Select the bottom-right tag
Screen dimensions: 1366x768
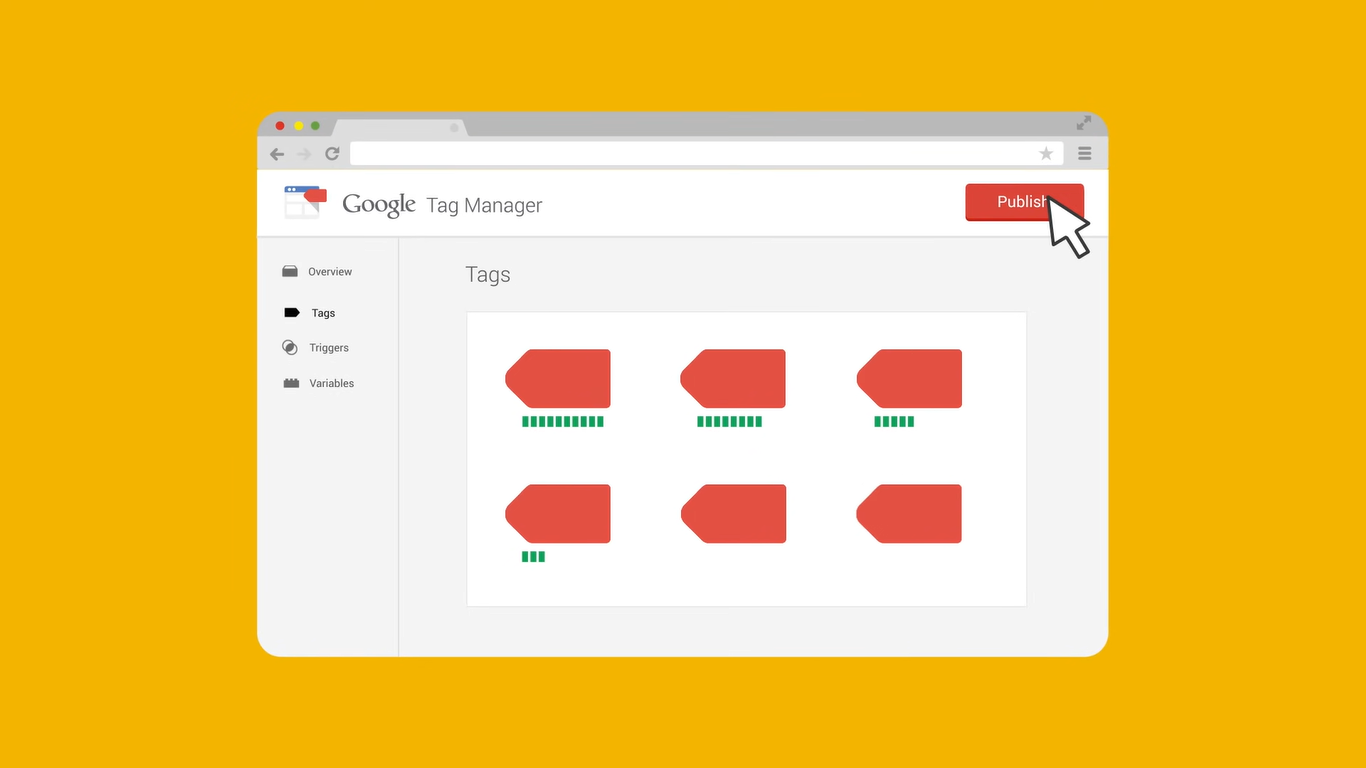(x=909, y=514)
